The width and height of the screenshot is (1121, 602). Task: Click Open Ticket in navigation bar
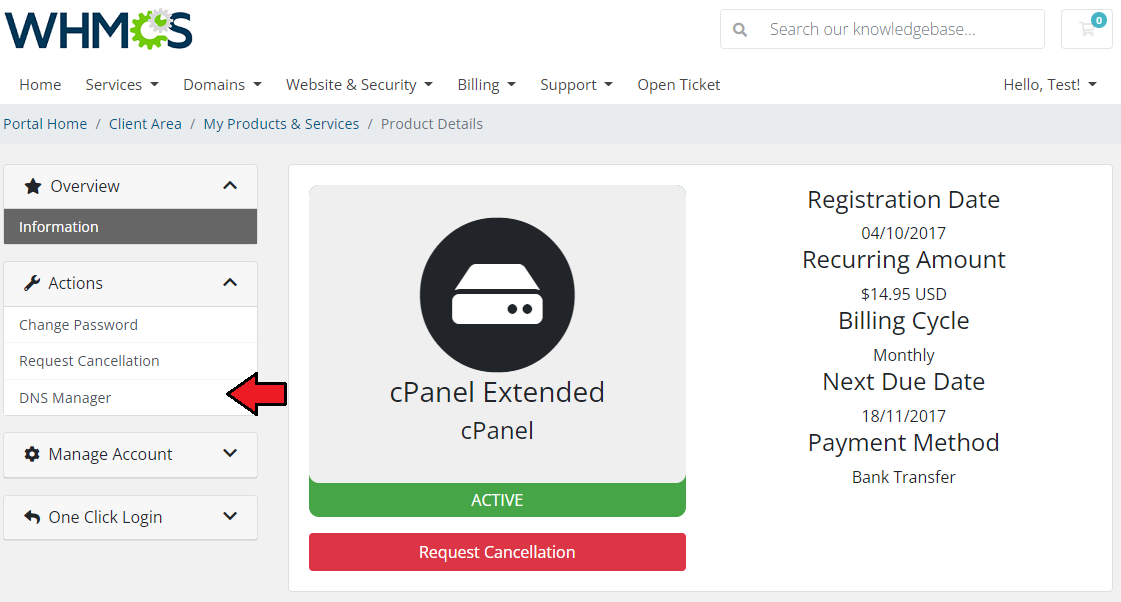click(678, 84)
